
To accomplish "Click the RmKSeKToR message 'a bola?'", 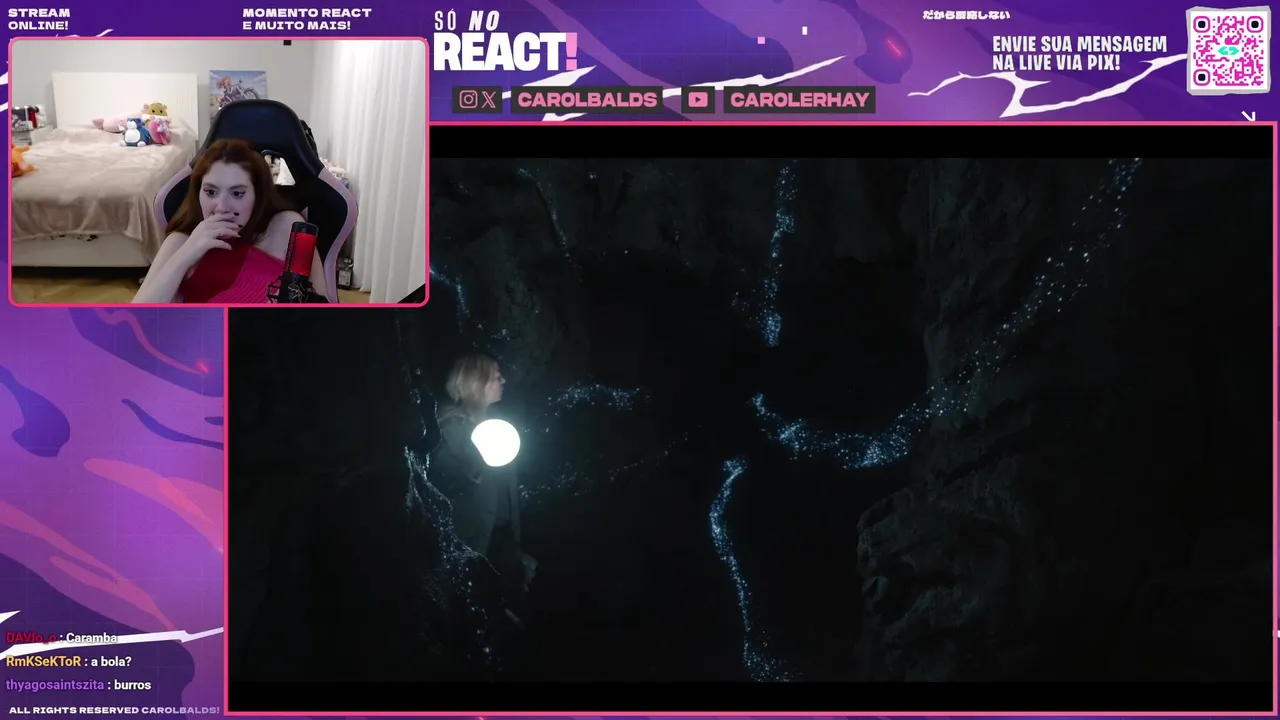I will pyautogui.click(x=111, y=661).
